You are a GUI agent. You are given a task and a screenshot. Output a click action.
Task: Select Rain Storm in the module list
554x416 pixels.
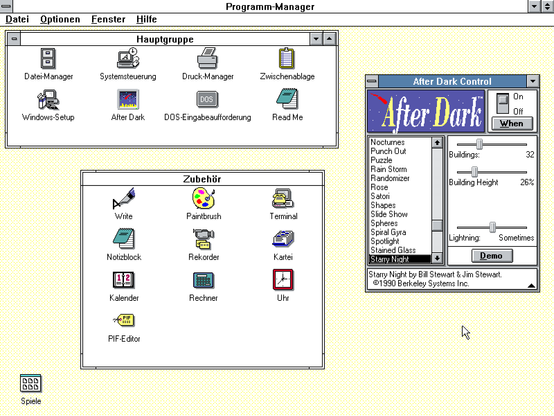[x=400, y=169]
